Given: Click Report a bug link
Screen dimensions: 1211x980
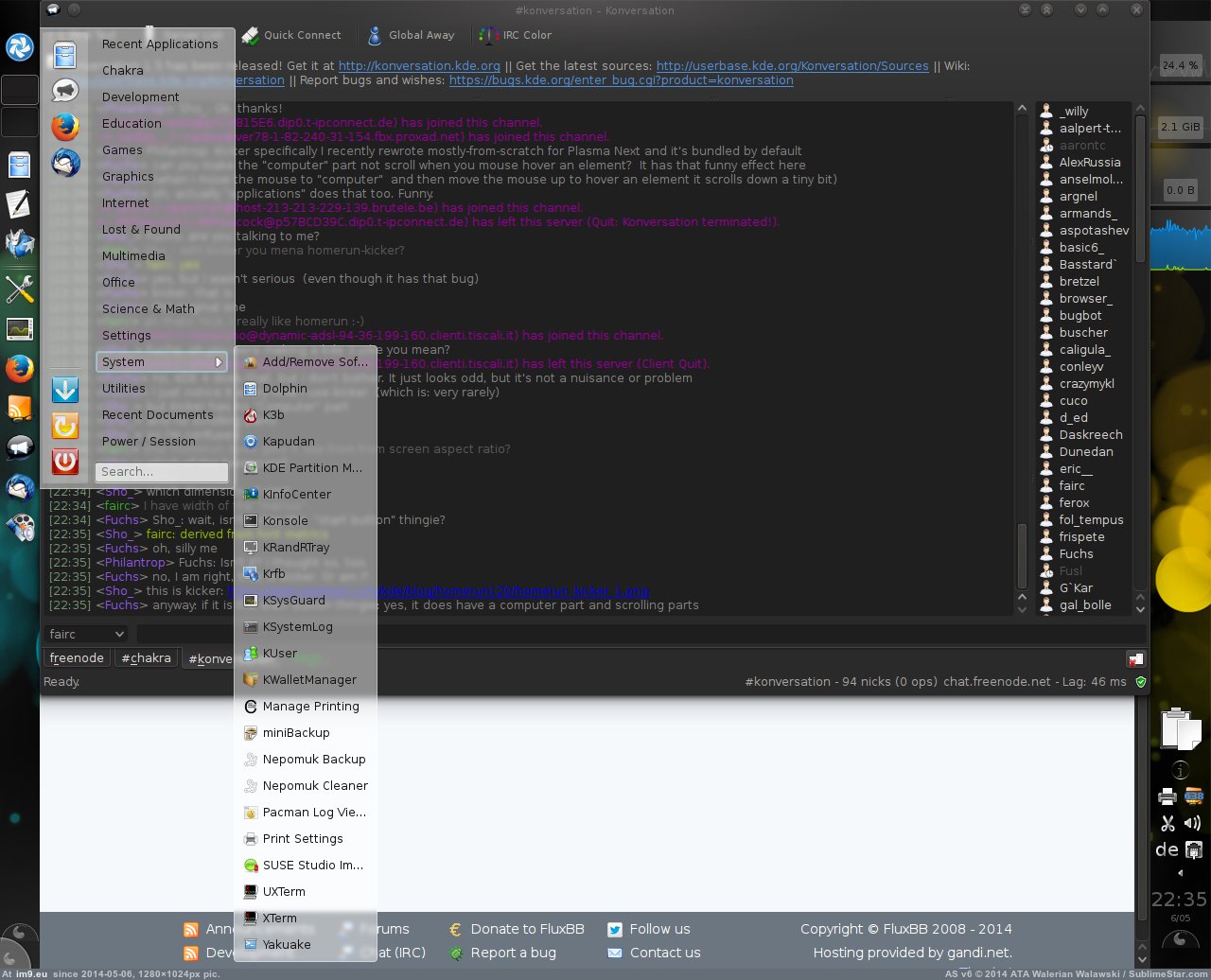Looking at the screenshot, I should [x=514, y=953].
